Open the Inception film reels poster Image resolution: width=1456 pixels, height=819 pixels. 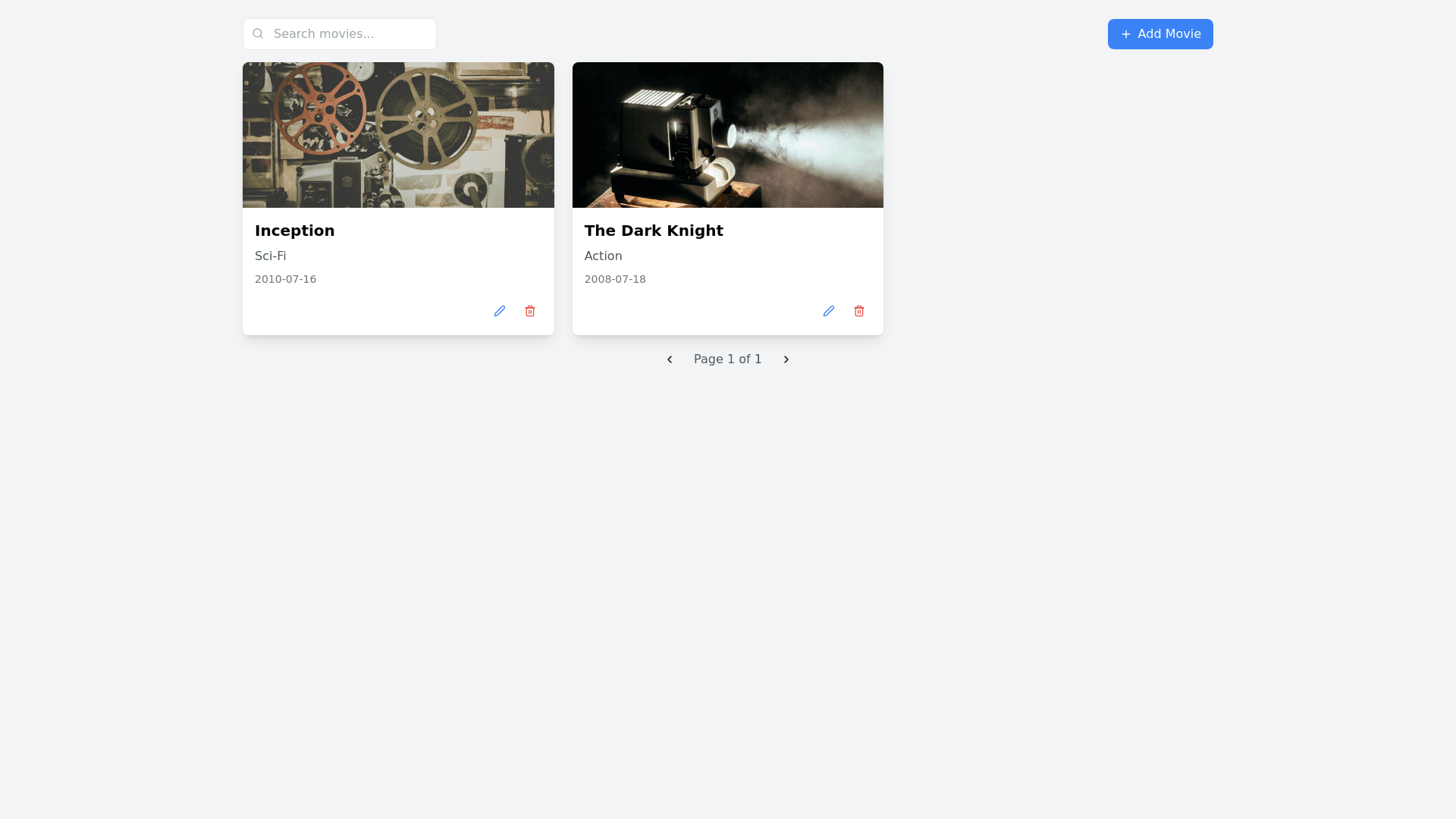[398, 135]
